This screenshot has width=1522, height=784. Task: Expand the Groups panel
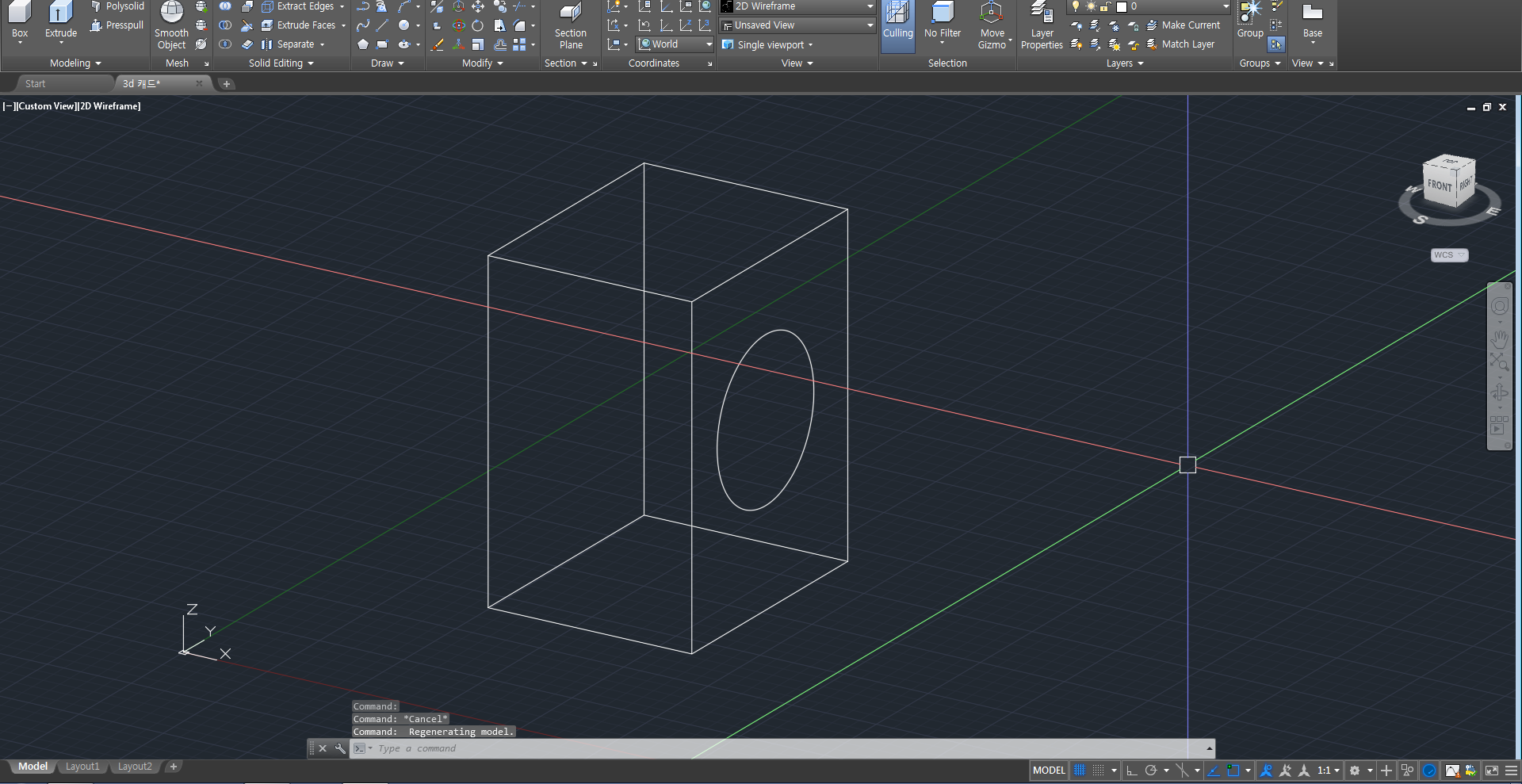point(1260,63)
